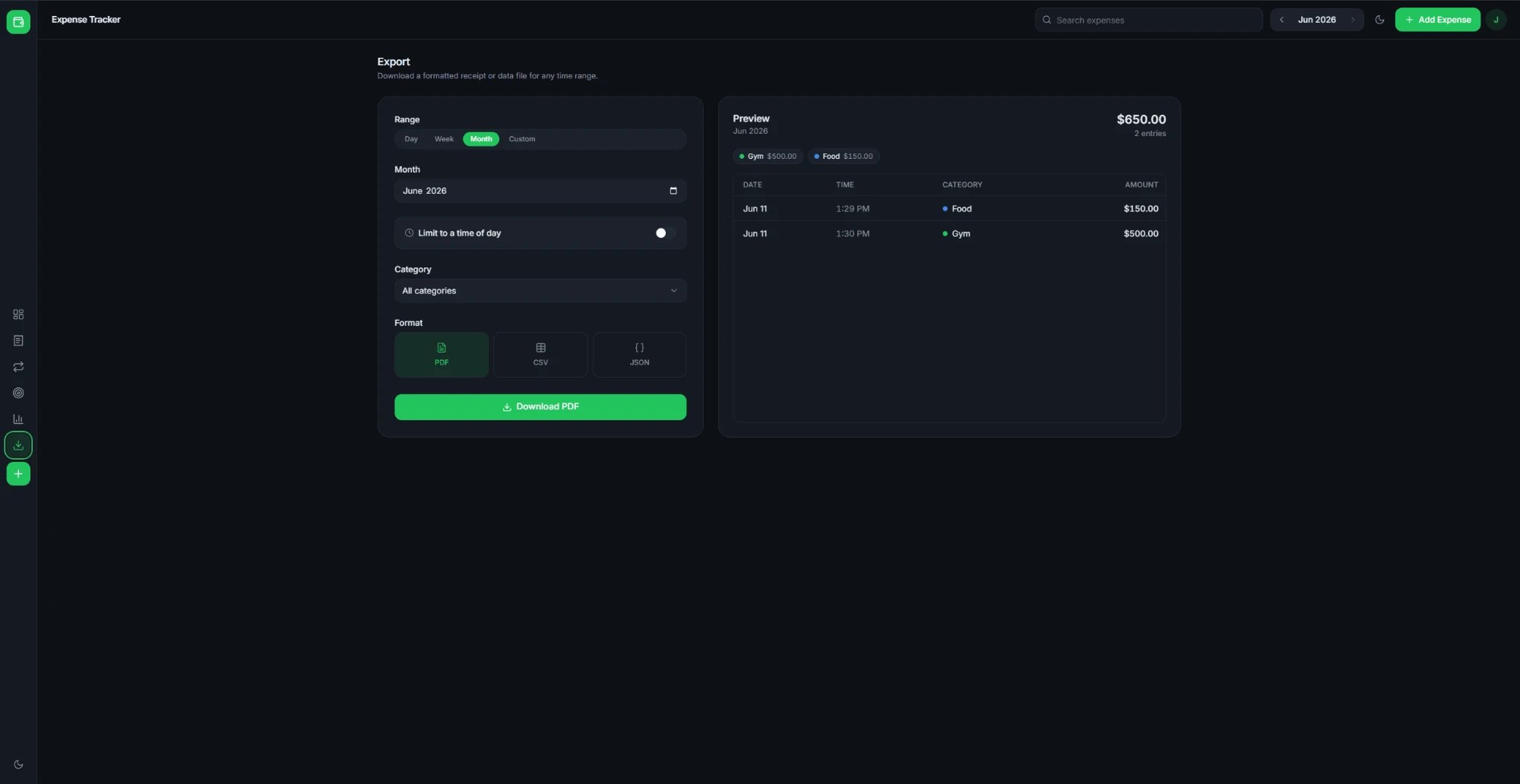The image size is (1520, 784).
Task: Go to next month arrow
Action: click(1353, 20)
